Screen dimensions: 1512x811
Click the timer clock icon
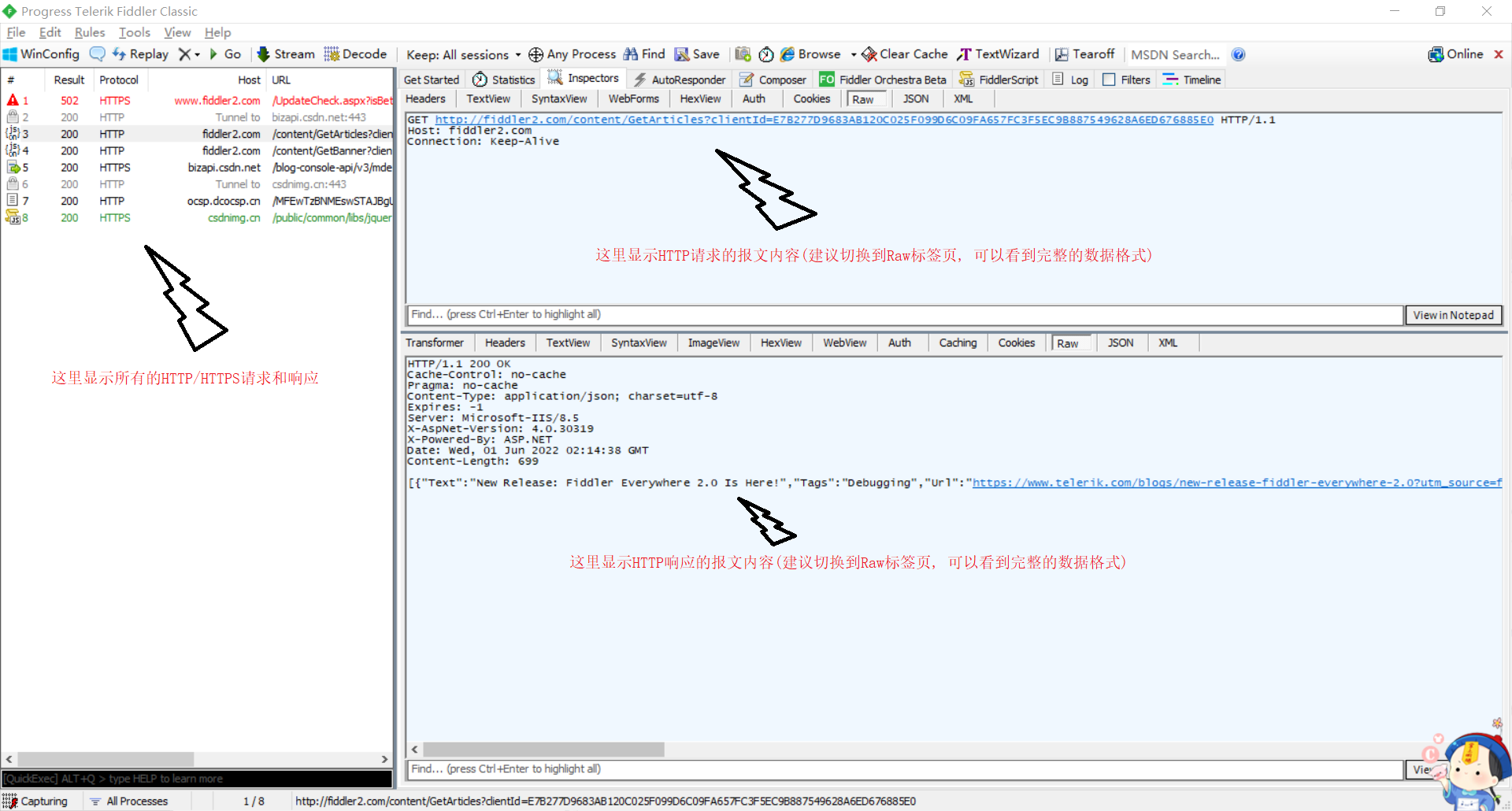click(766, 54)
